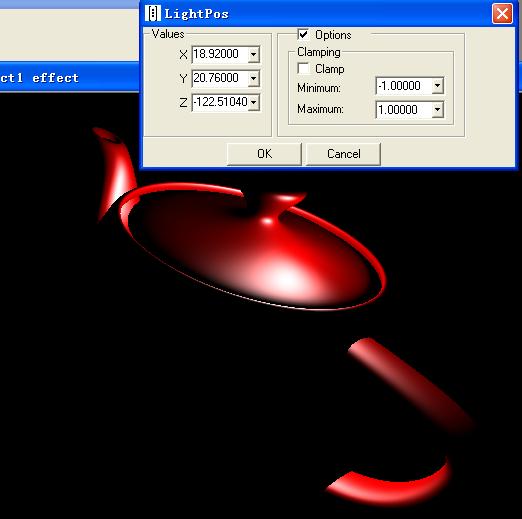The height and width of the screenshot is (519, 522).
Task: Click the Cancel button
Action: (x=343, y=154)
